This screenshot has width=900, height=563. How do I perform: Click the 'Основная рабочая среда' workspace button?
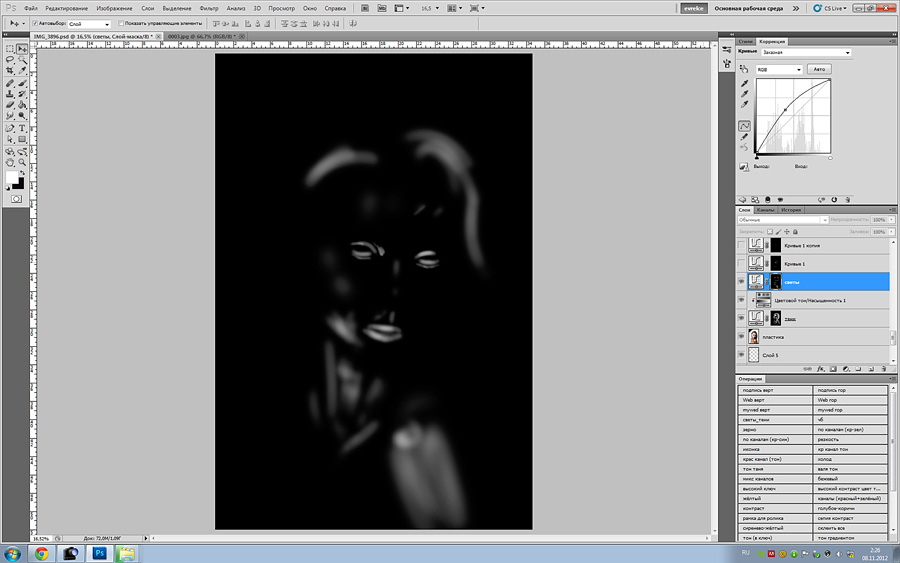click(x=748, y=9)
